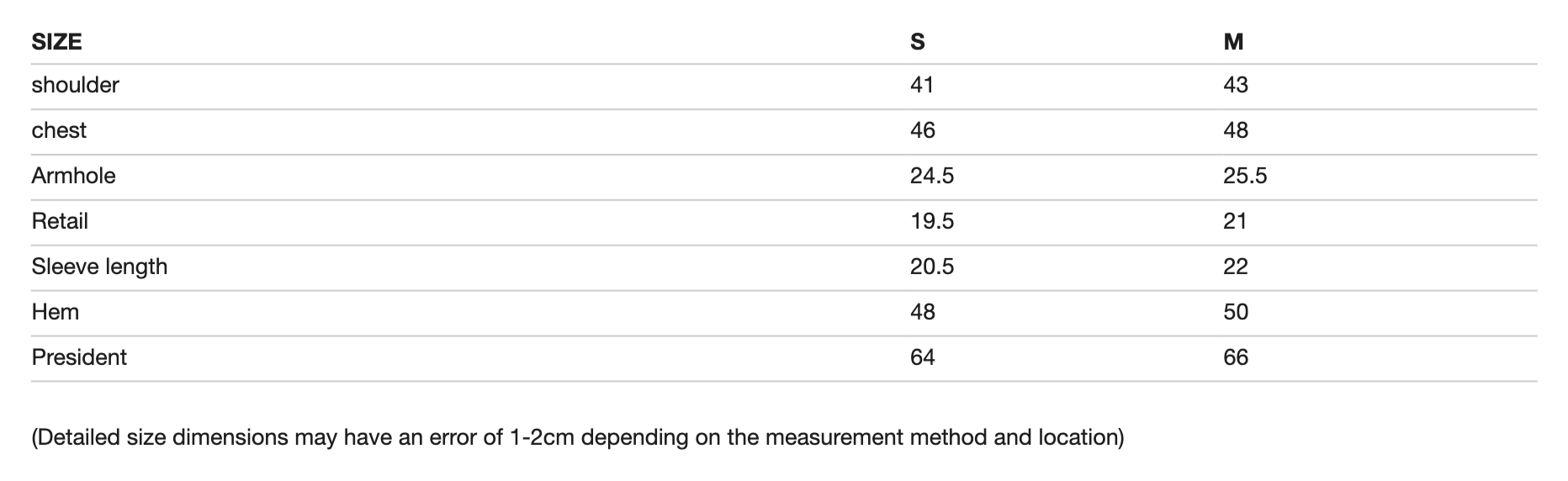Screen dimensions: 1568x481
Task: Click Hem value 50 for size M
Action: tap(1235, 312)
